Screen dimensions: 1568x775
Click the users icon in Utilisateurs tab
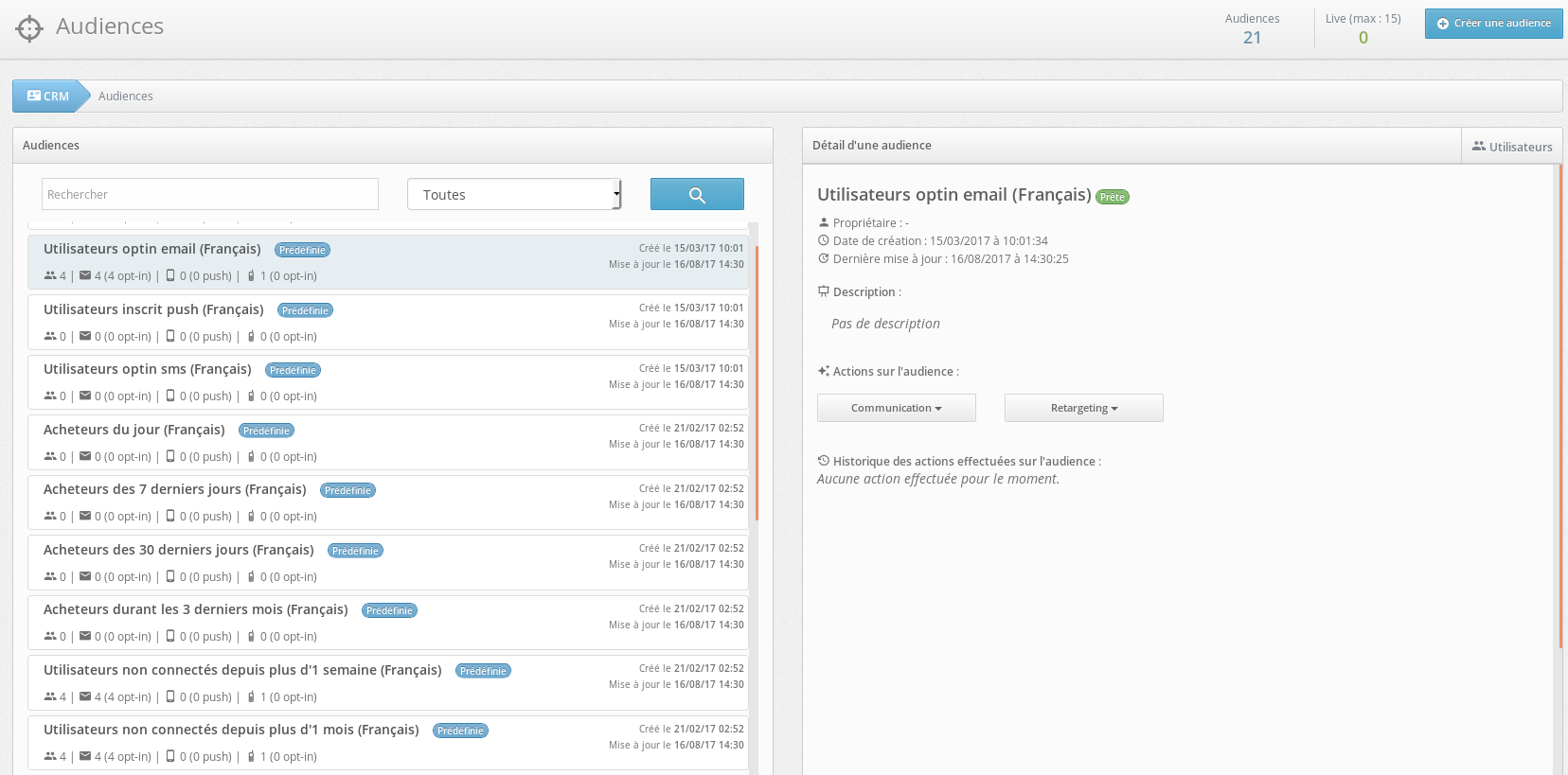tap(1478, 147)
